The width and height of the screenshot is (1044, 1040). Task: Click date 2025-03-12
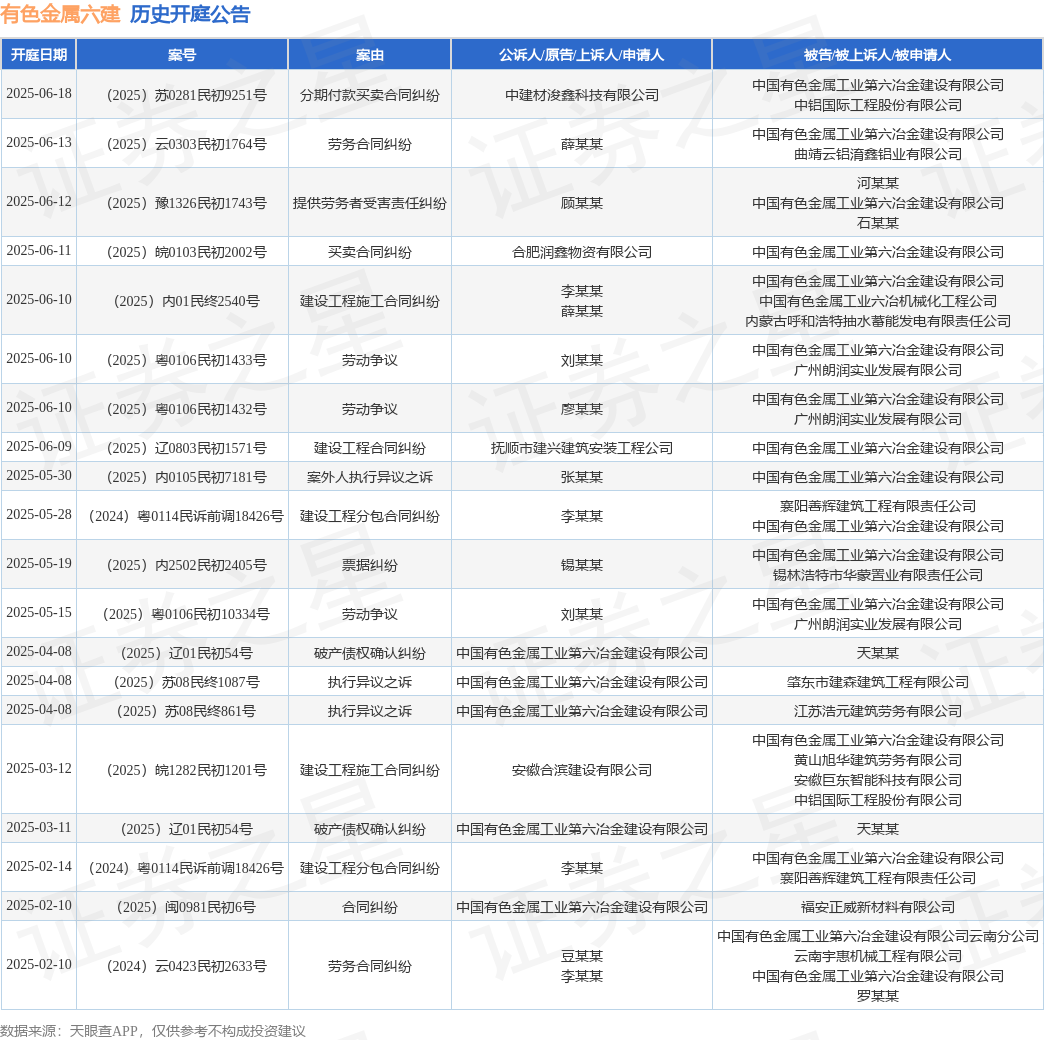(x=39, y=769)
